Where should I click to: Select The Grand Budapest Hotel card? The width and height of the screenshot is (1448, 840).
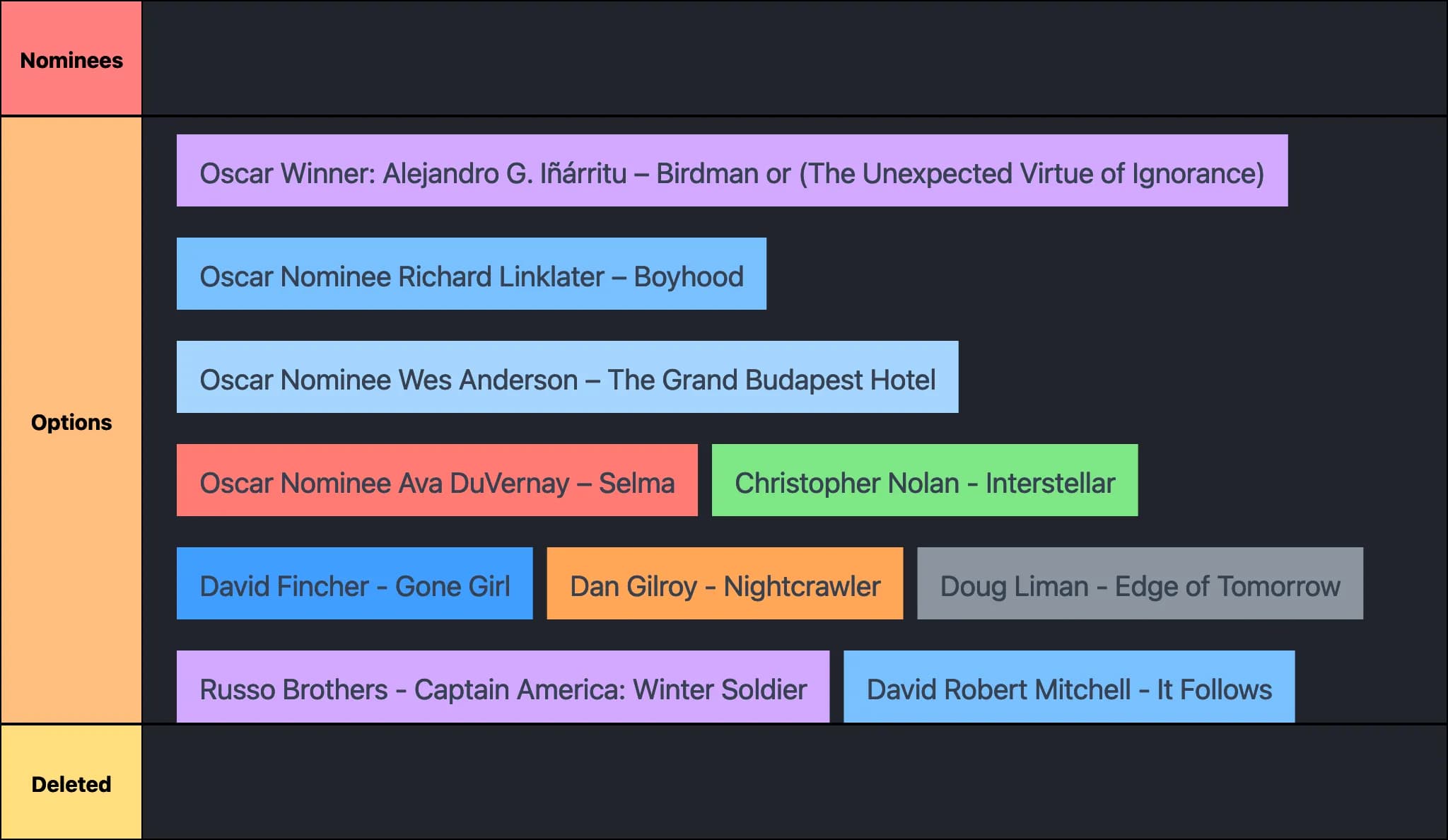click(567, 378)
